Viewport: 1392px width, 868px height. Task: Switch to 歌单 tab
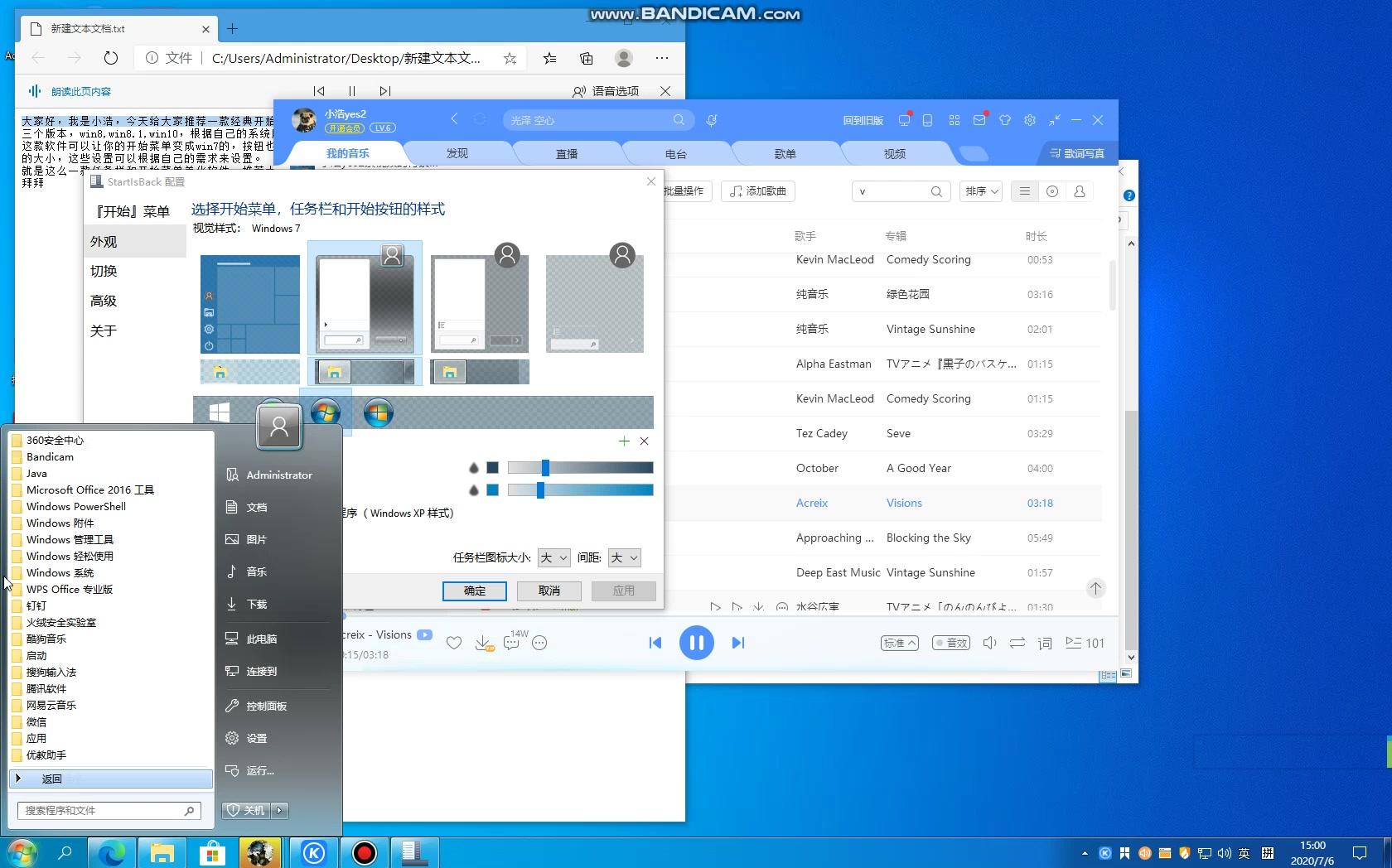pos(785,154)
